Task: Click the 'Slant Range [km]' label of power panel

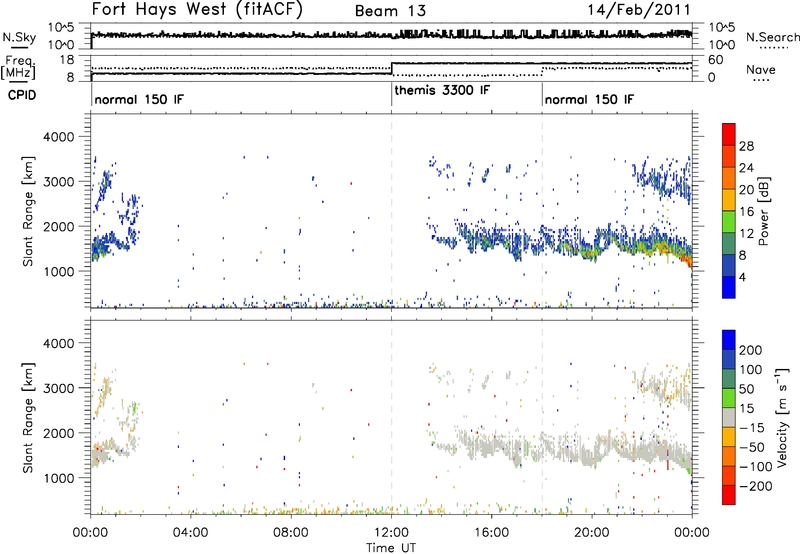Action: [28, 211]
